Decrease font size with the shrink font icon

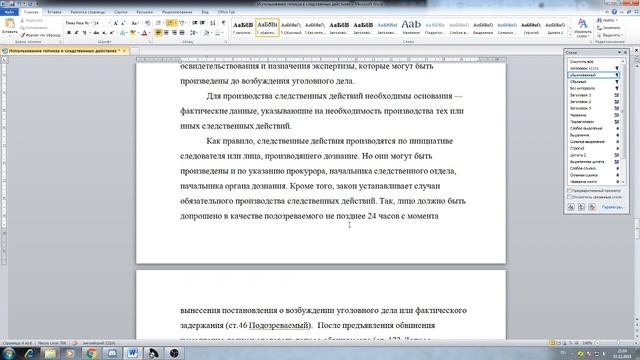pos(123,23)
